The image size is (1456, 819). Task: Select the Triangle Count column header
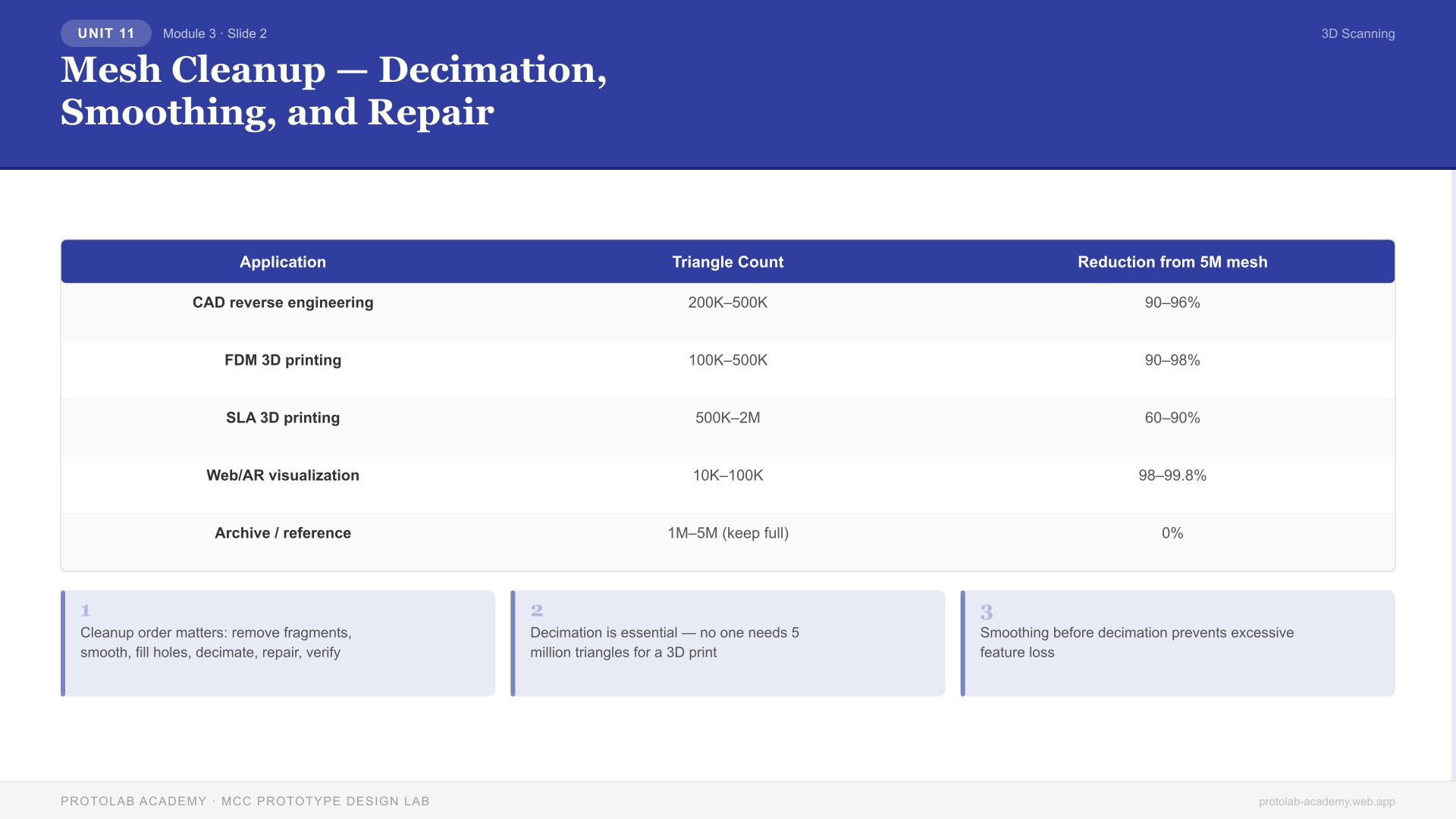[727, 262]
